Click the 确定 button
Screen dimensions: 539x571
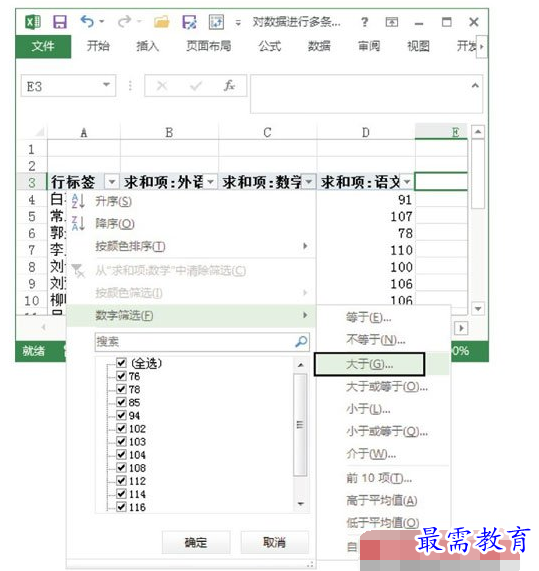[x=196, y=543]
